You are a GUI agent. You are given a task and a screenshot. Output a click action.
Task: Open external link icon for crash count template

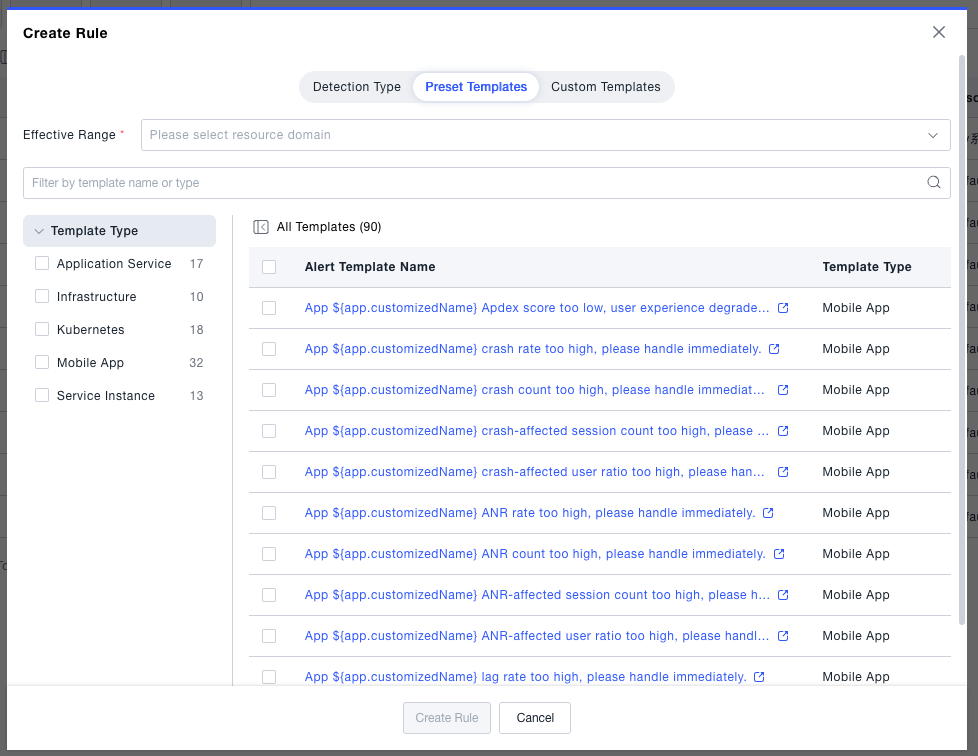point(783,390)
